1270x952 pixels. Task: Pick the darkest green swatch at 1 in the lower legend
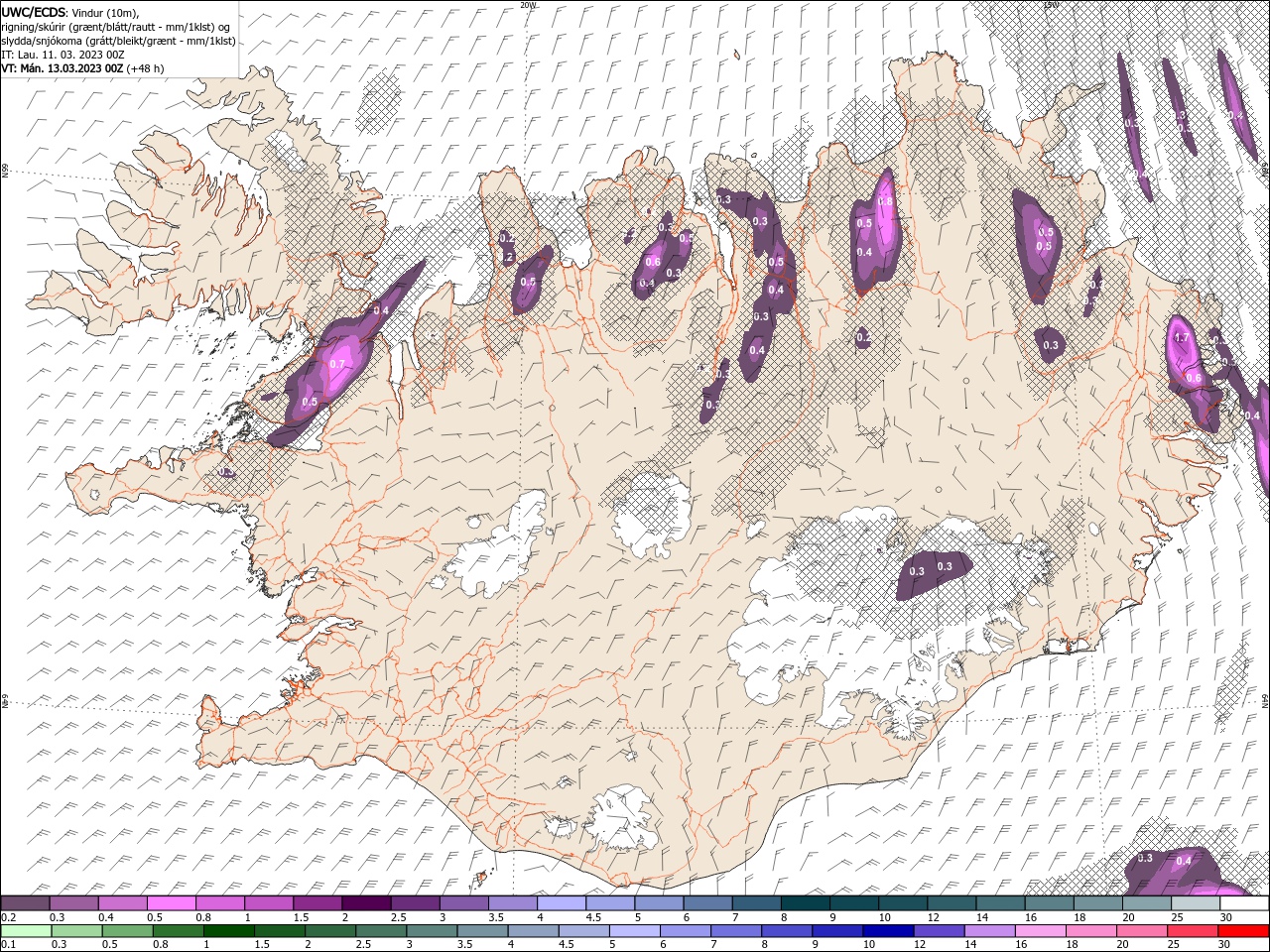[x=228, y=930]
